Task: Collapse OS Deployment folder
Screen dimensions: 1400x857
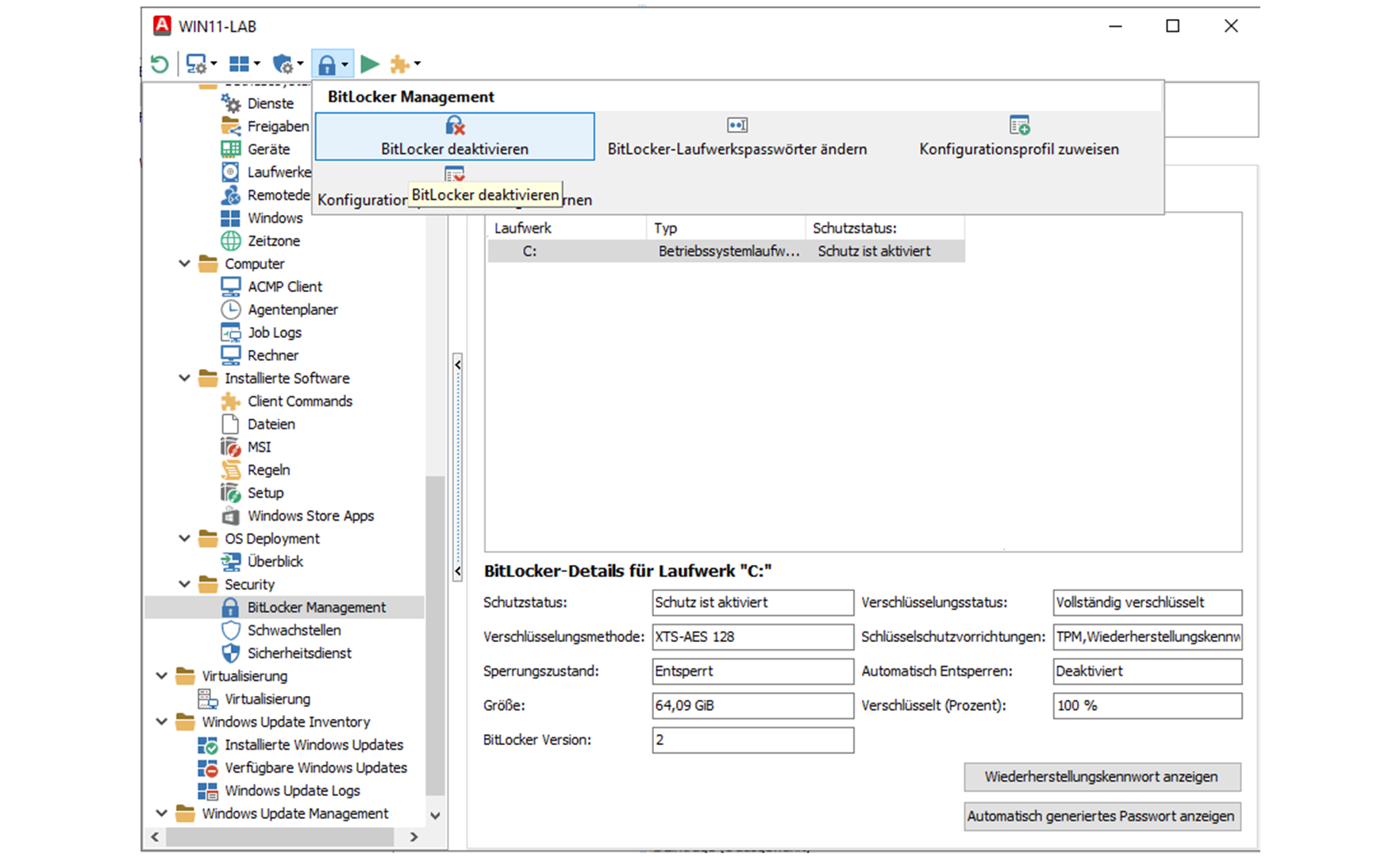Action: (x=184, y=539)
